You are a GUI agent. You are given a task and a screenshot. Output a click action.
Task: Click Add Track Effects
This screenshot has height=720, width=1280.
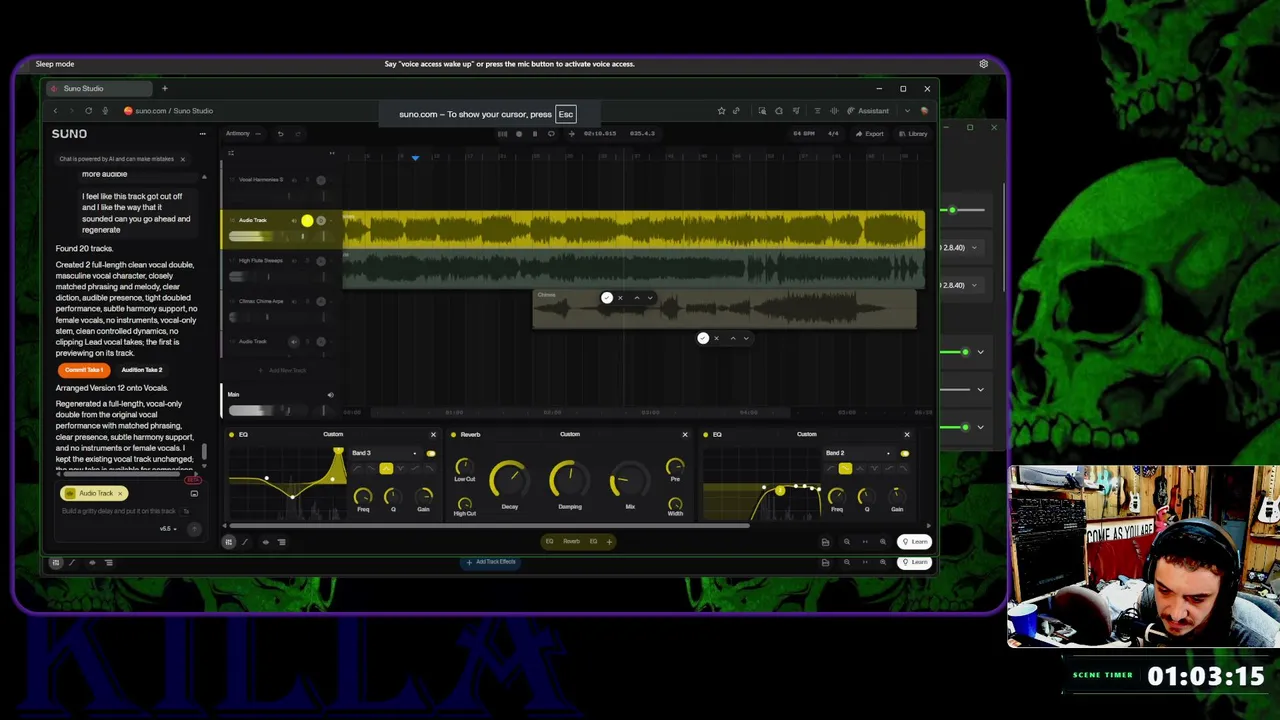tap(490, 562)
